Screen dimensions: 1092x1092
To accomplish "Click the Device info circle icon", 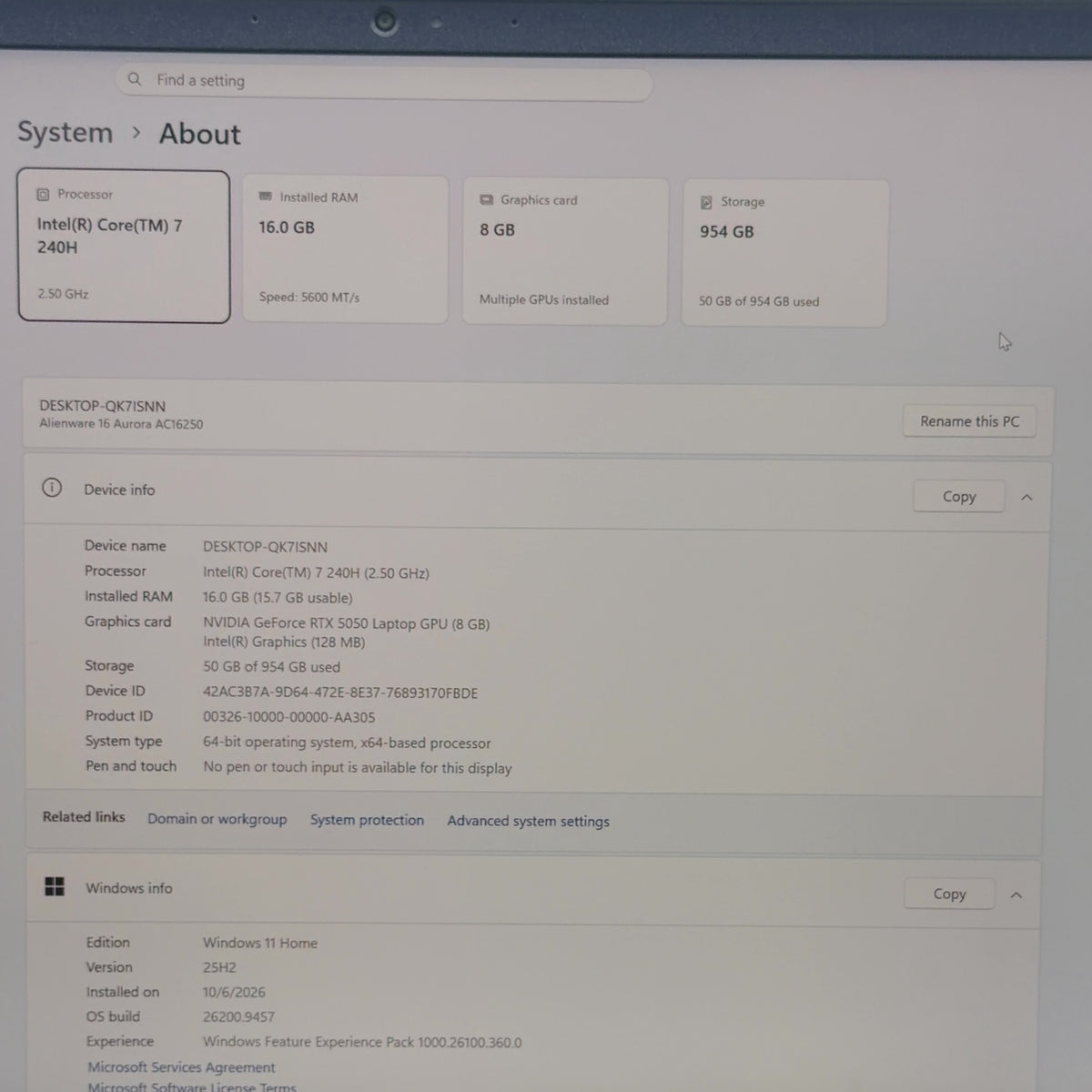I will point(52,488).
